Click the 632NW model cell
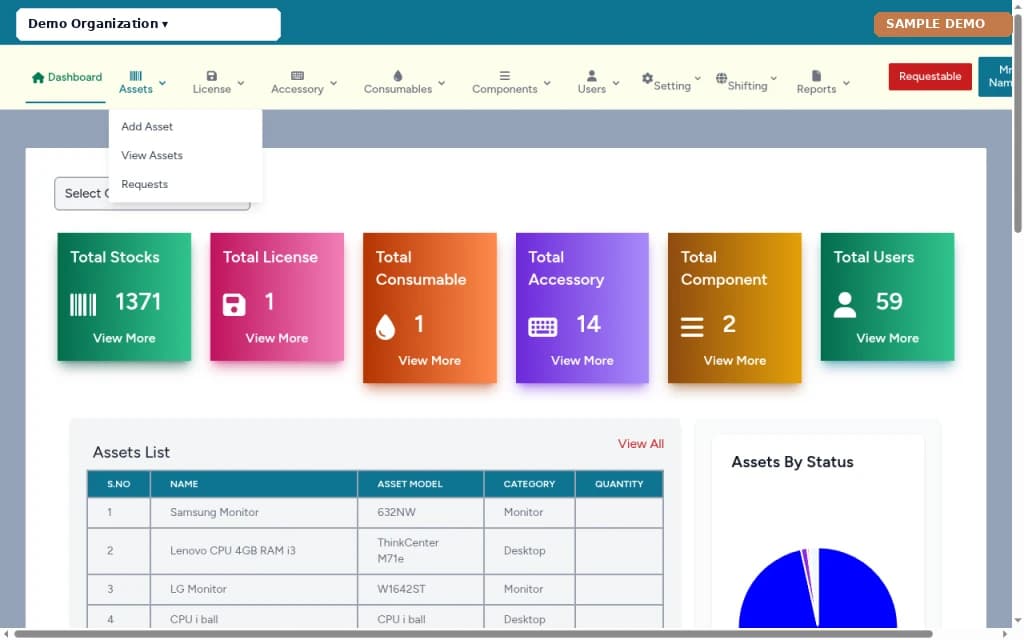This screenshot has height=640, width=1024. pos(421,513)
